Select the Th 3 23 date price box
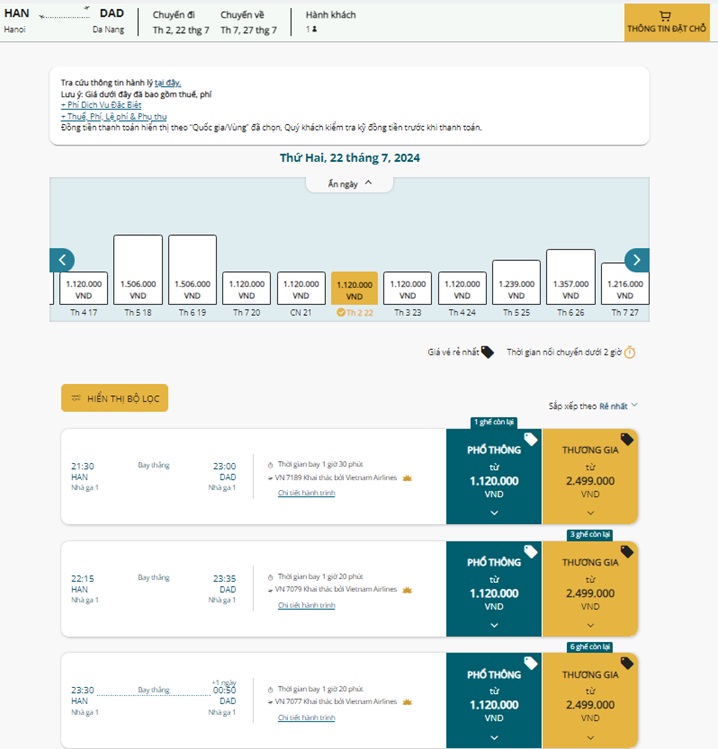This screenshot has width=718, height=749. tap(407, 289)
